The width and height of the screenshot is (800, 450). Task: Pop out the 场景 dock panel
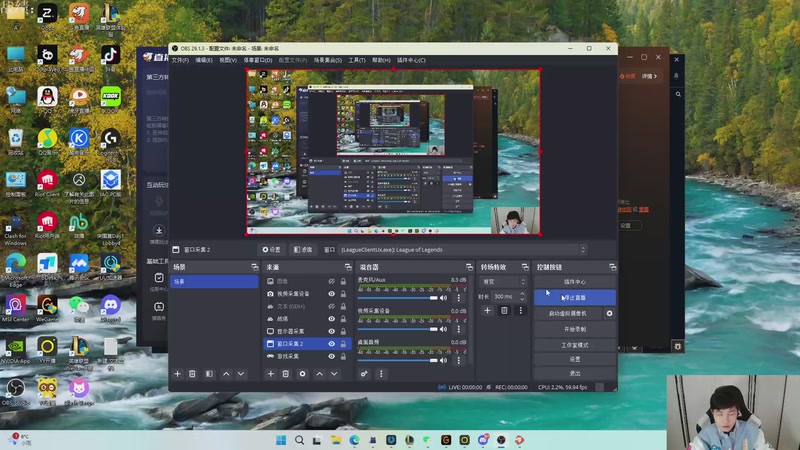click(255, 267)
